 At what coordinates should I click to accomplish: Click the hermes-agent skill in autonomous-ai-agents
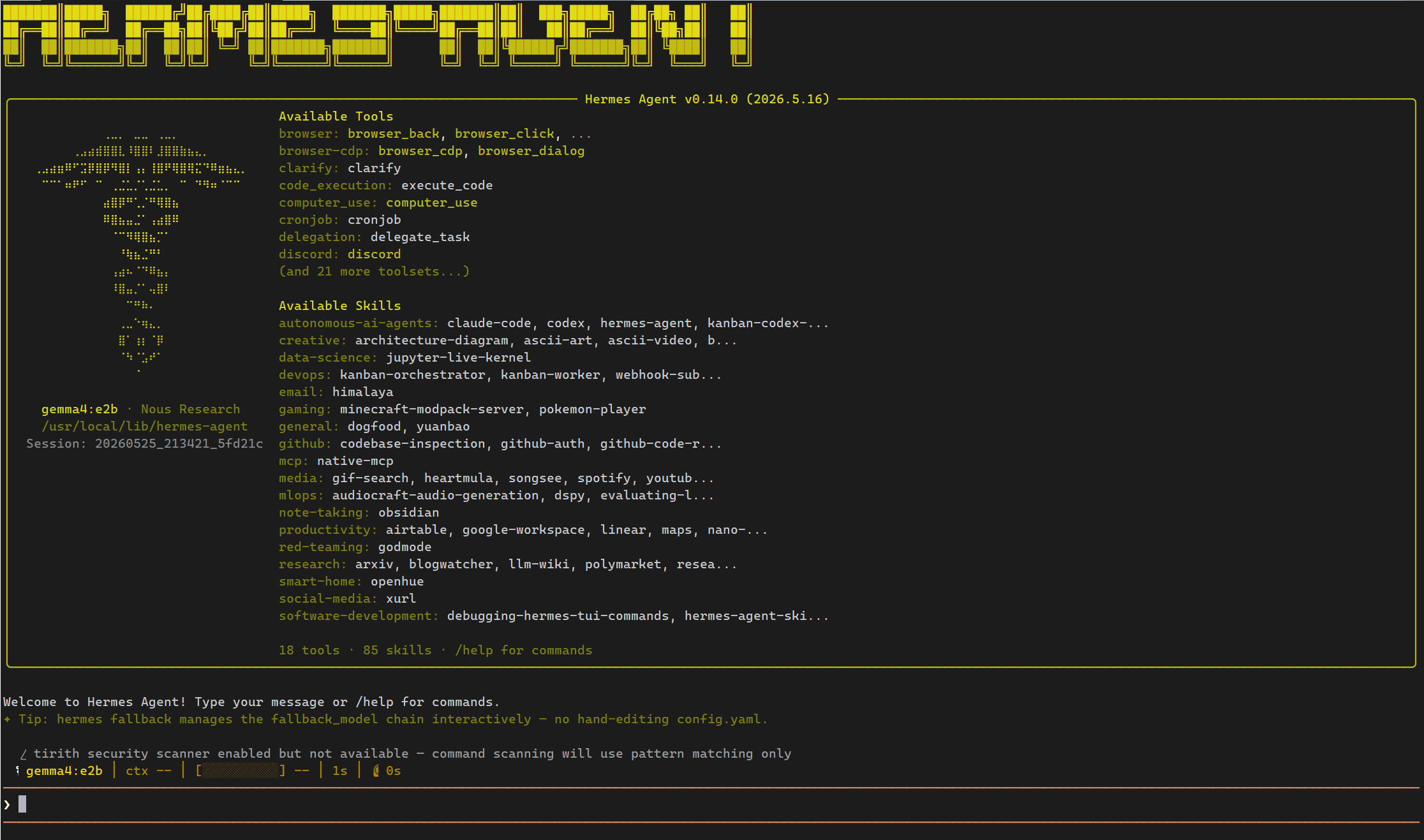tap(646, 323)
